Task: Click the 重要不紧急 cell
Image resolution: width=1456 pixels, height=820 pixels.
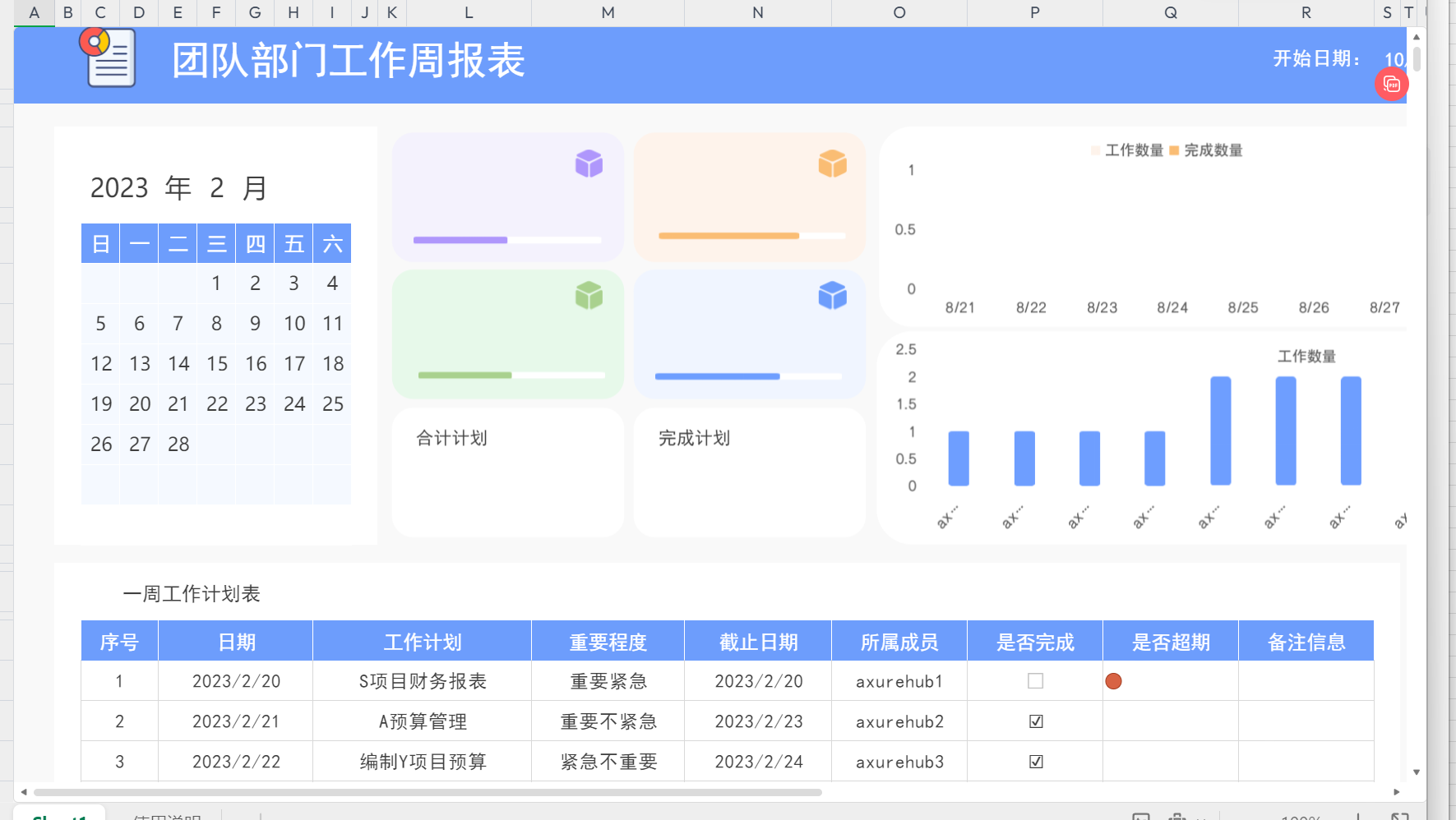Action: 608,721
